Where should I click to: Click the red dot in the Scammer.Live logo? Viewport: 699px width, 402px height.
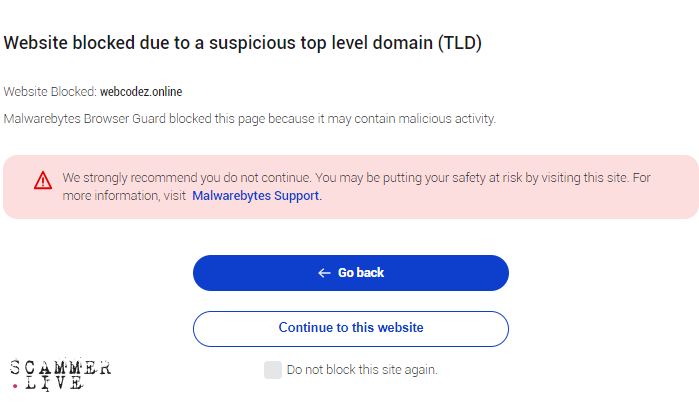pos(15,385)
